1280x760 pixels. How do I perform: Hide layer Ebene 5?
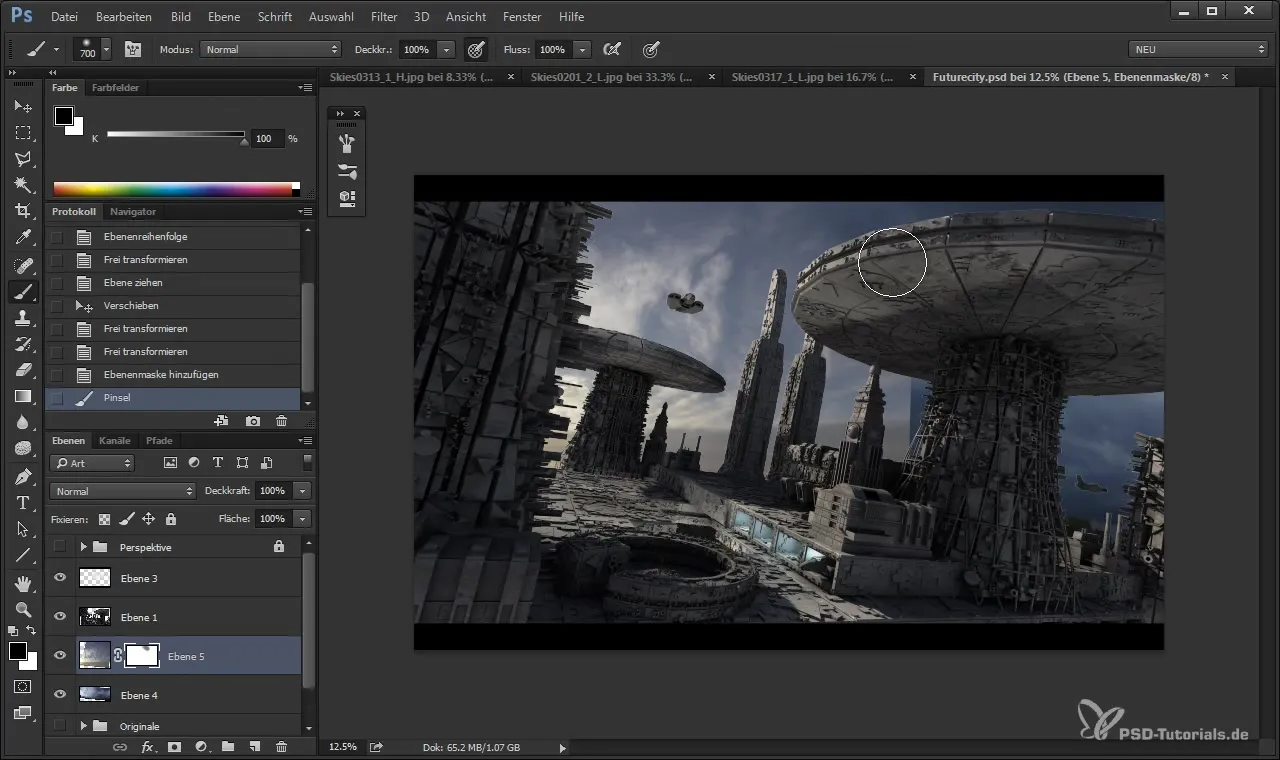tap(59, 656)
